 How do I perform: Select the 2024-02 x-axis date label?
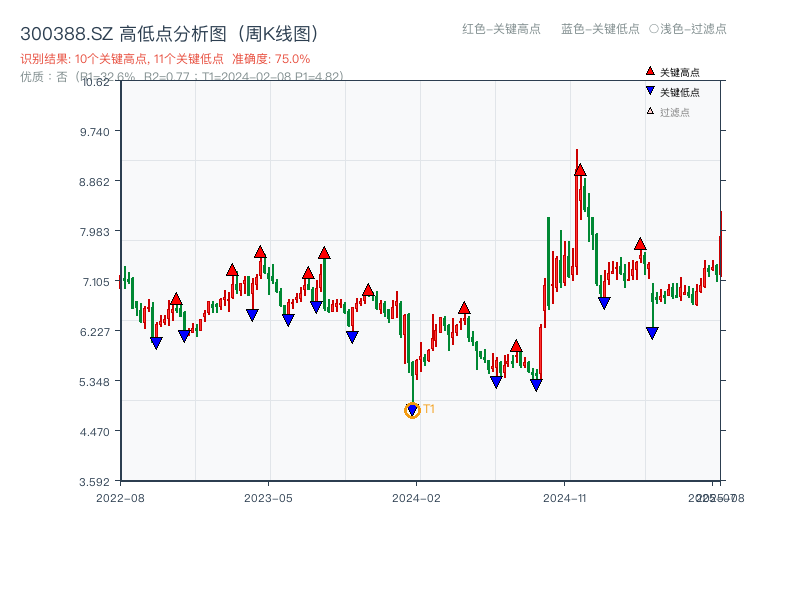[416, 497]
